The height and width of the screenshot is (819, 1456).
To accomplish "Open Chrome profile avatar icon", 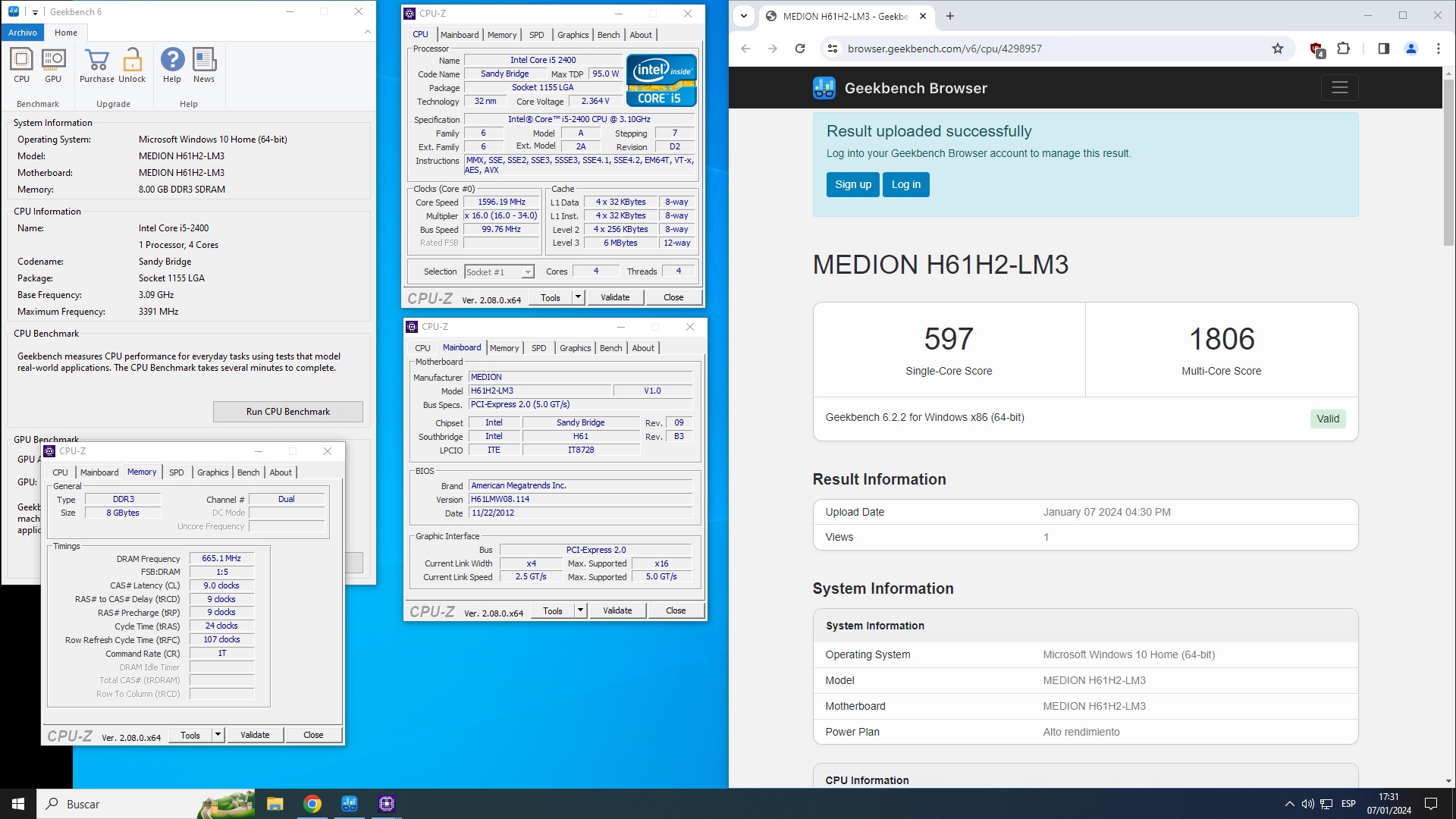I will (1411, 49).
